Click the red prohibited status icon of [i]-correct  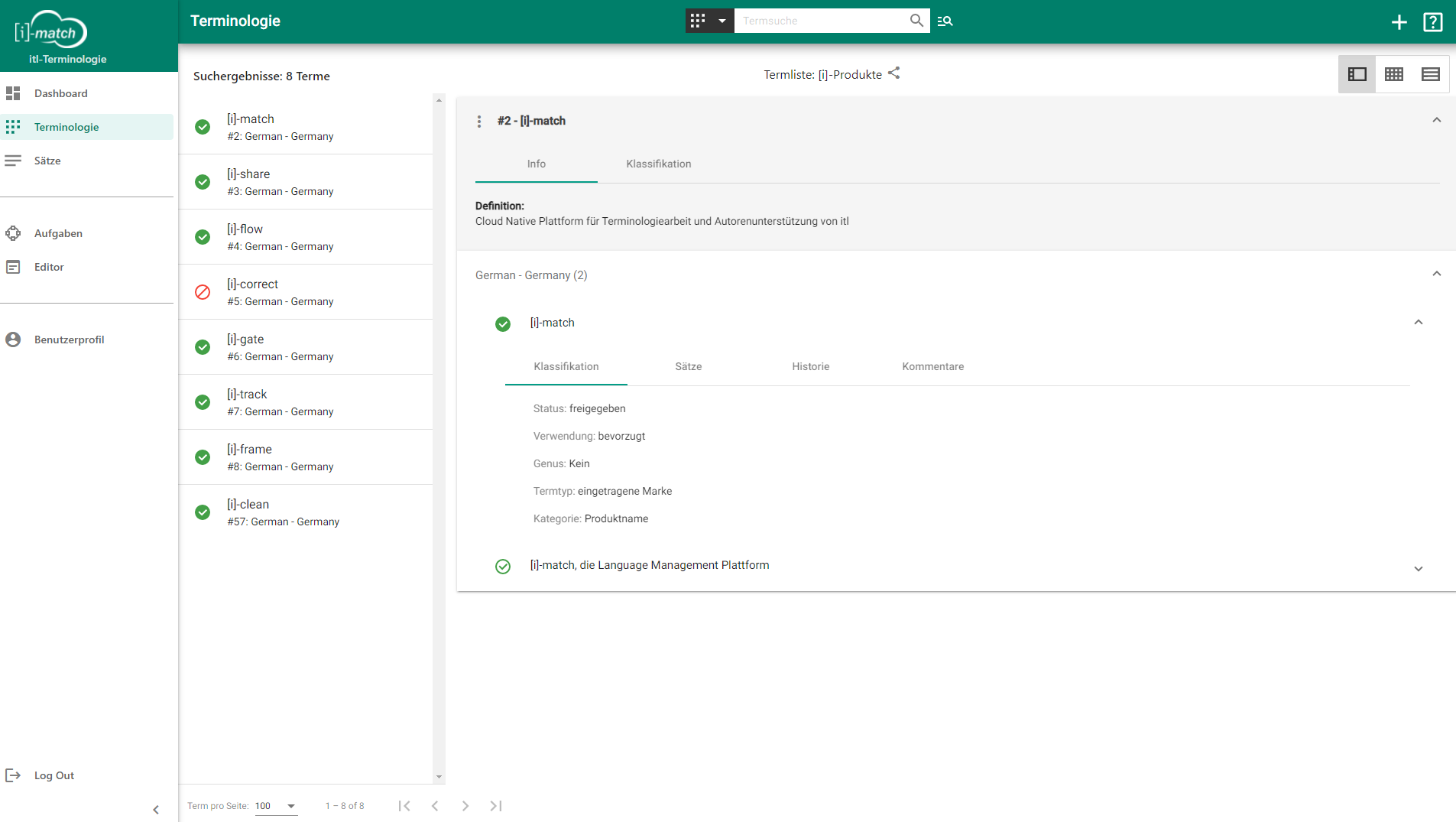pos(203,292)
